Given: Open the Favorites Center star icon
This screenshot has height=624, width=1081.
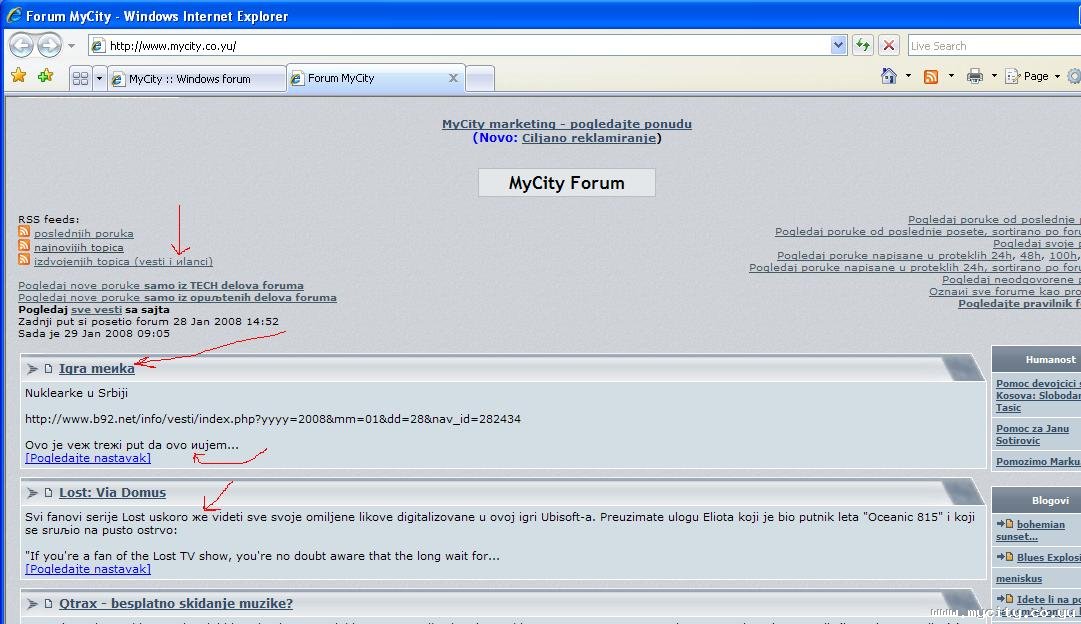Looking at the screenshot, I should click(19, 75).
